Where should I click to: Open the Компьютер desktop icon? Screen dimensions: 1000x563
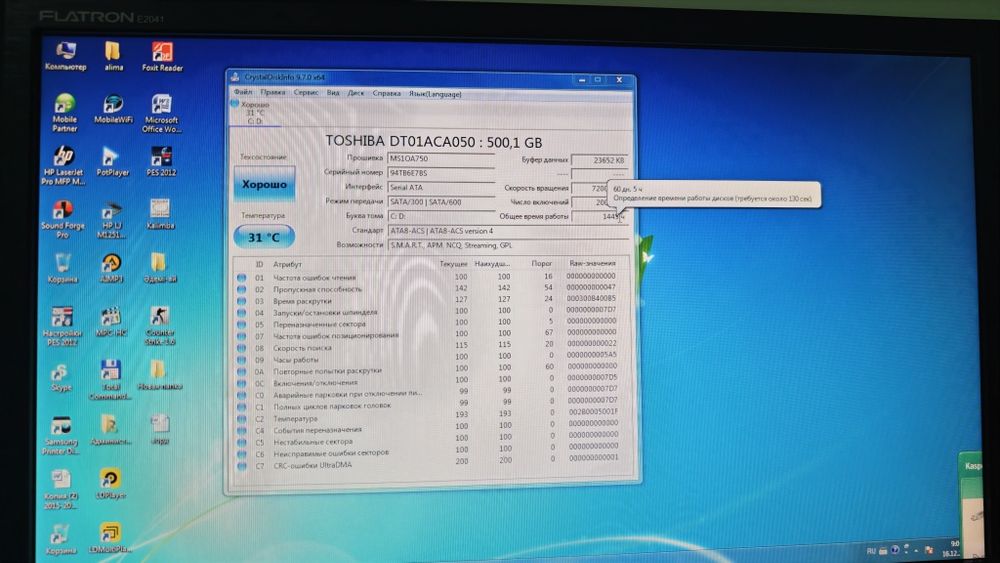[x=65, y=56]
